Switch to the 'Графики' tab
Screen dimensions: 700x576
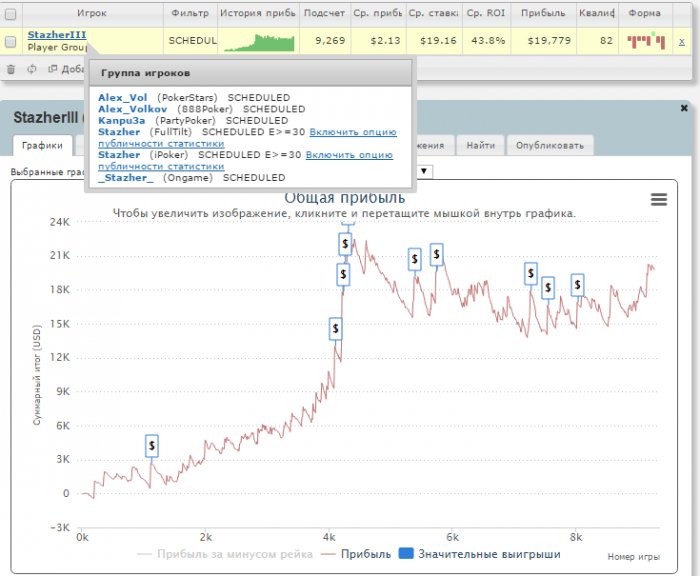click(42, 146)
